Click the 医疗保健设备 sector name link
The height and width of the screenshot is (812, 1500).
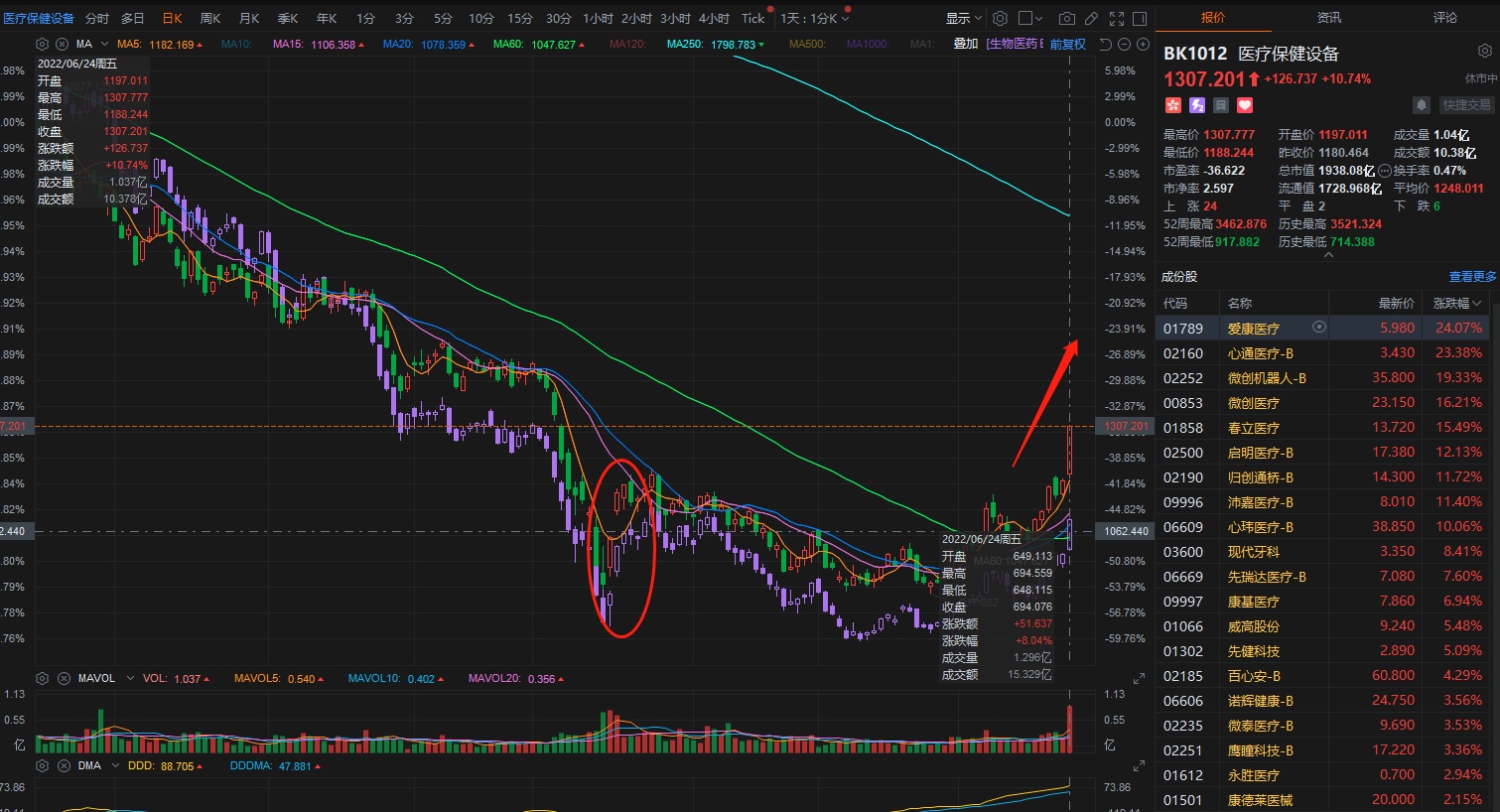[39, 19]
